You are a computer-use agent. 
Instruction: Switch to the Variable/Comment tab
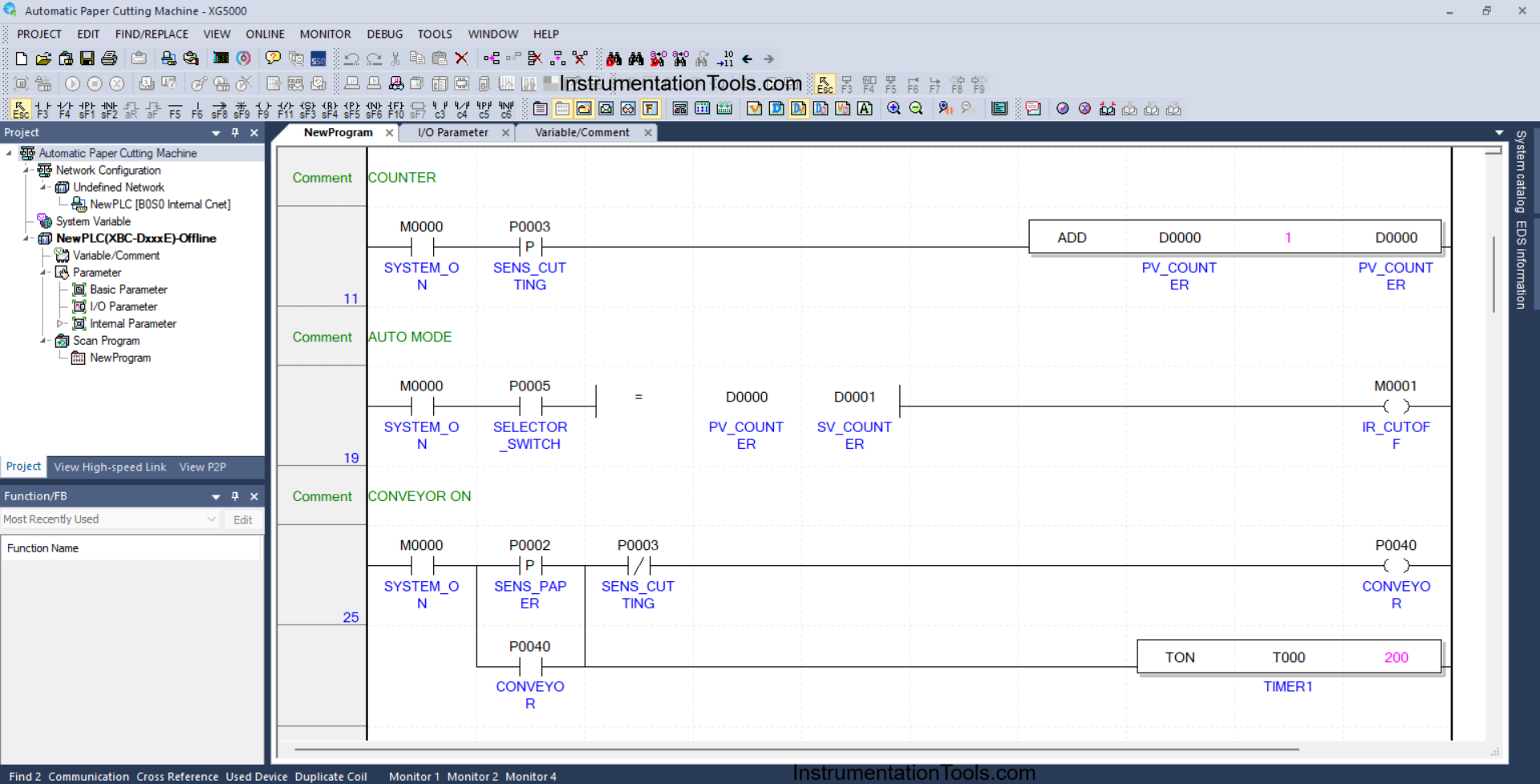pos(582,133)
